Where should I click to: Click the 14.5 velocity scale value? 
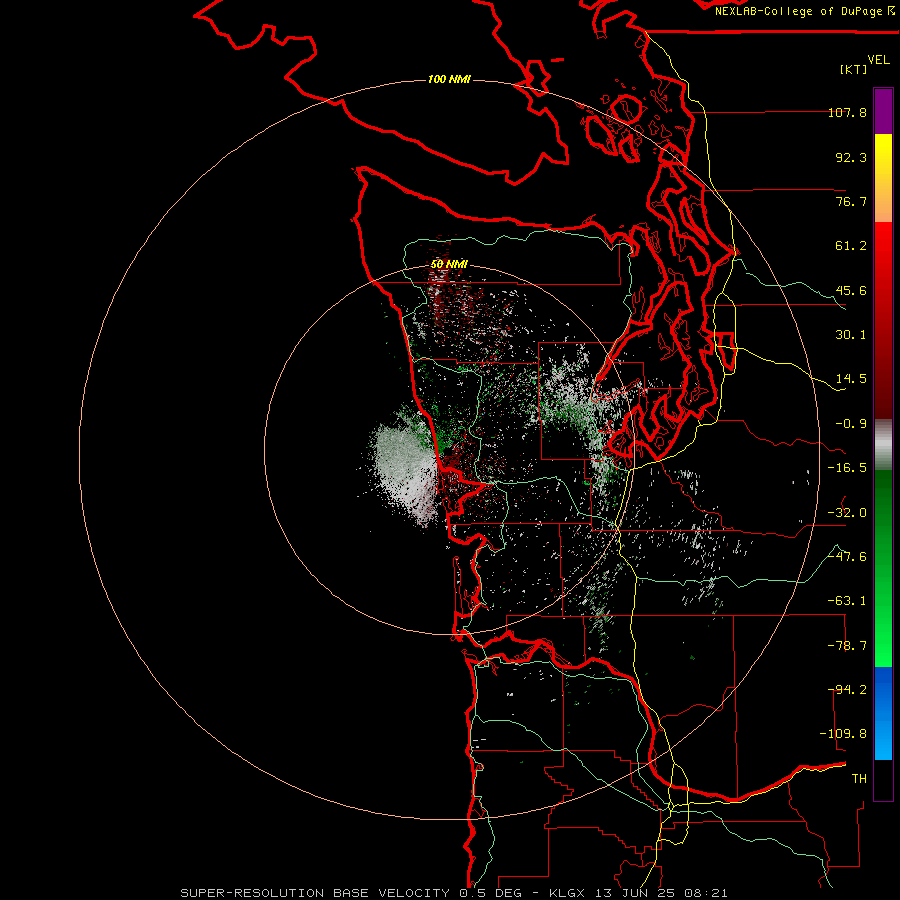coord(851,379)
